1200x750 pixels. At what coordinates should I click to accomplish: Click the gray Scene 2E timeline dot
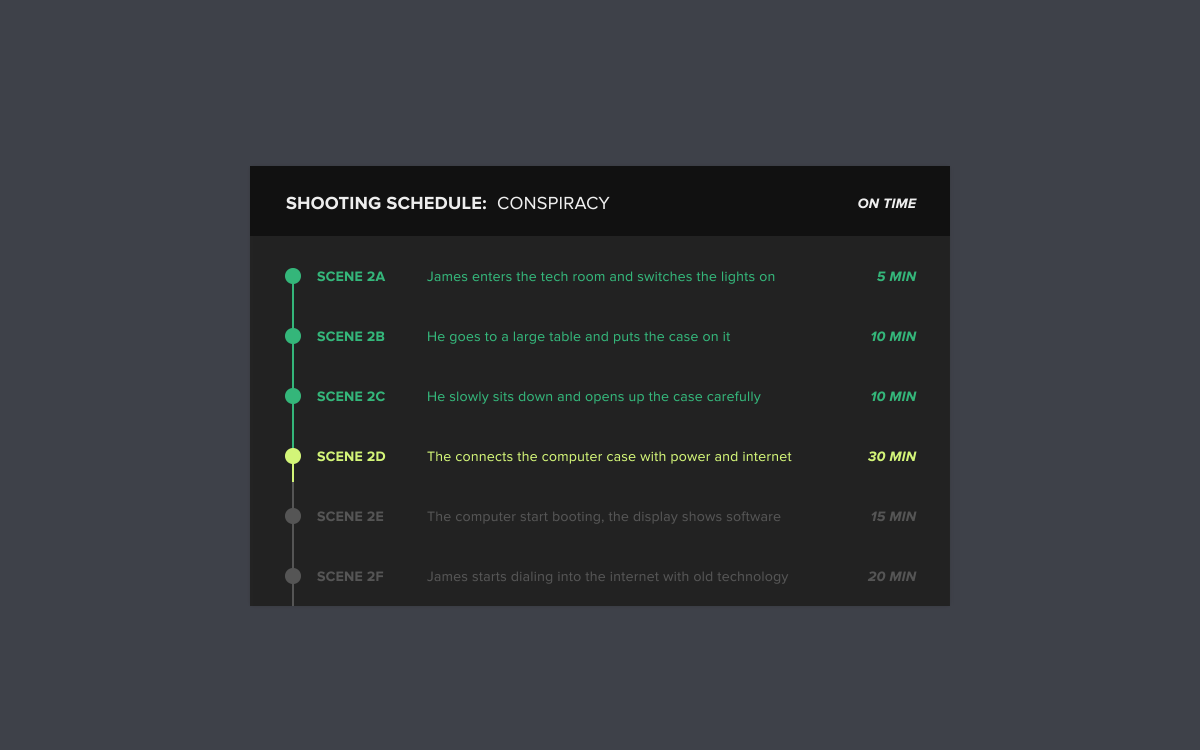[x=293, y=516]
